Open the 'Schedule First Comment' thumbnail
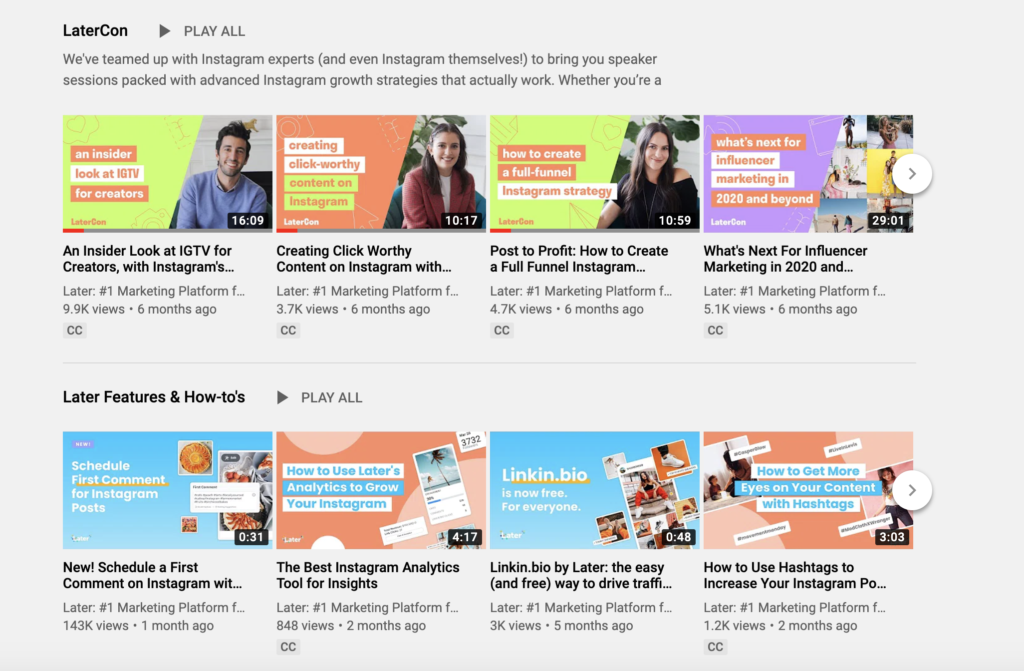This screenshot has width=1024, height=671. click(x=168, y=490)
